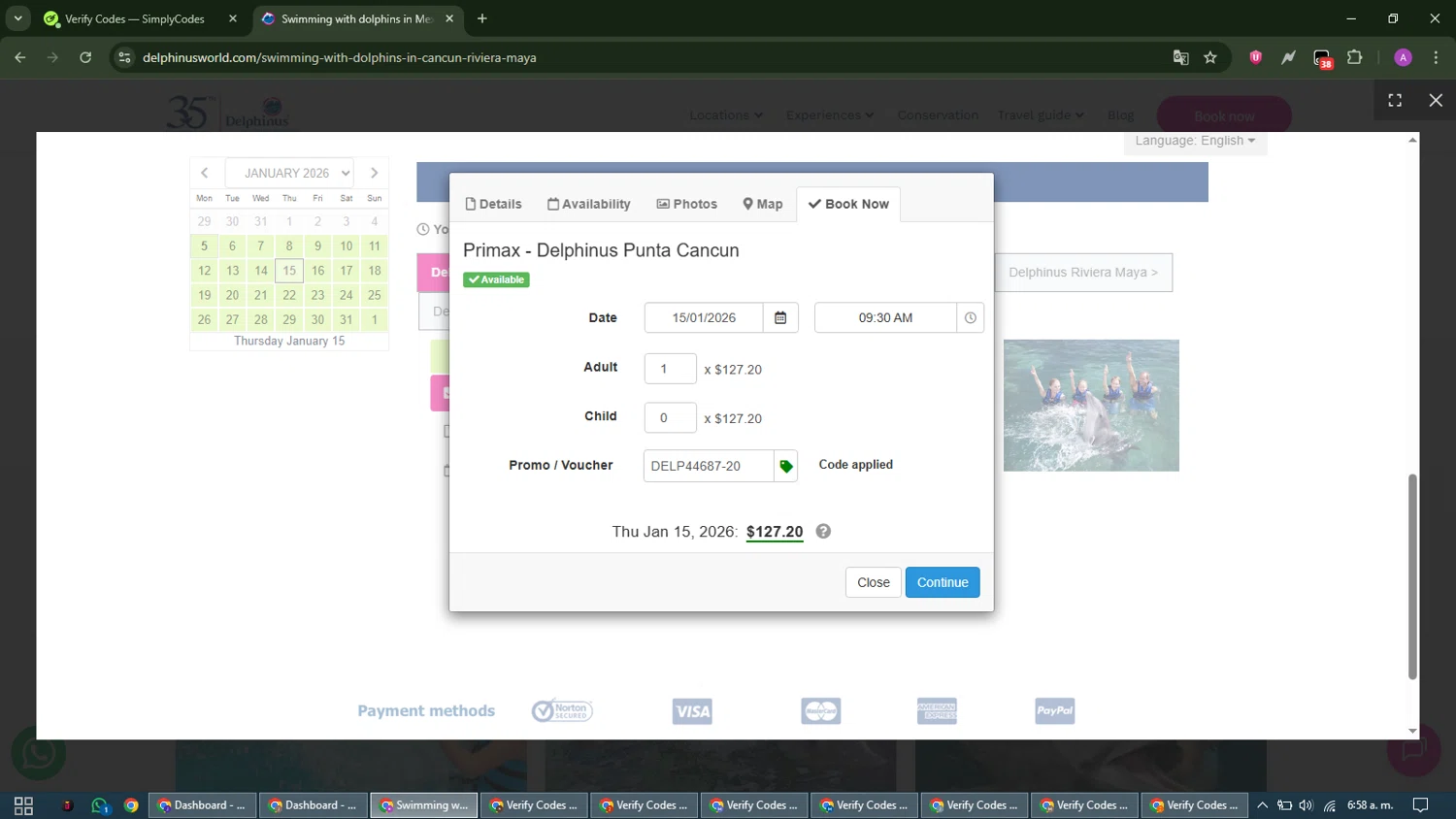Switch to the Availability tab
Screen dimensions: 1456x819
click(588, 204)
